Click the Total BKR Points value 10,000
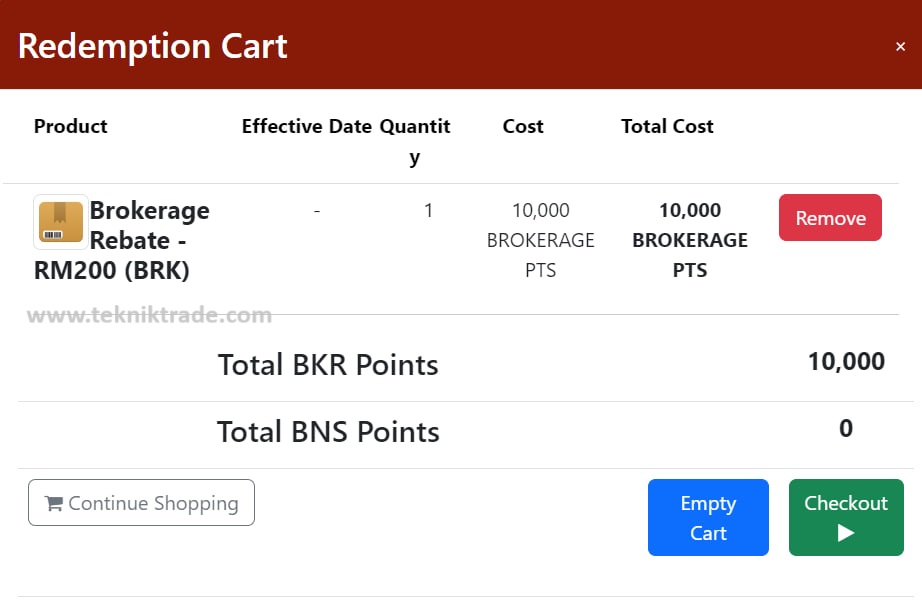This screenshot has height=615, width=922. (x=846, y=362)
